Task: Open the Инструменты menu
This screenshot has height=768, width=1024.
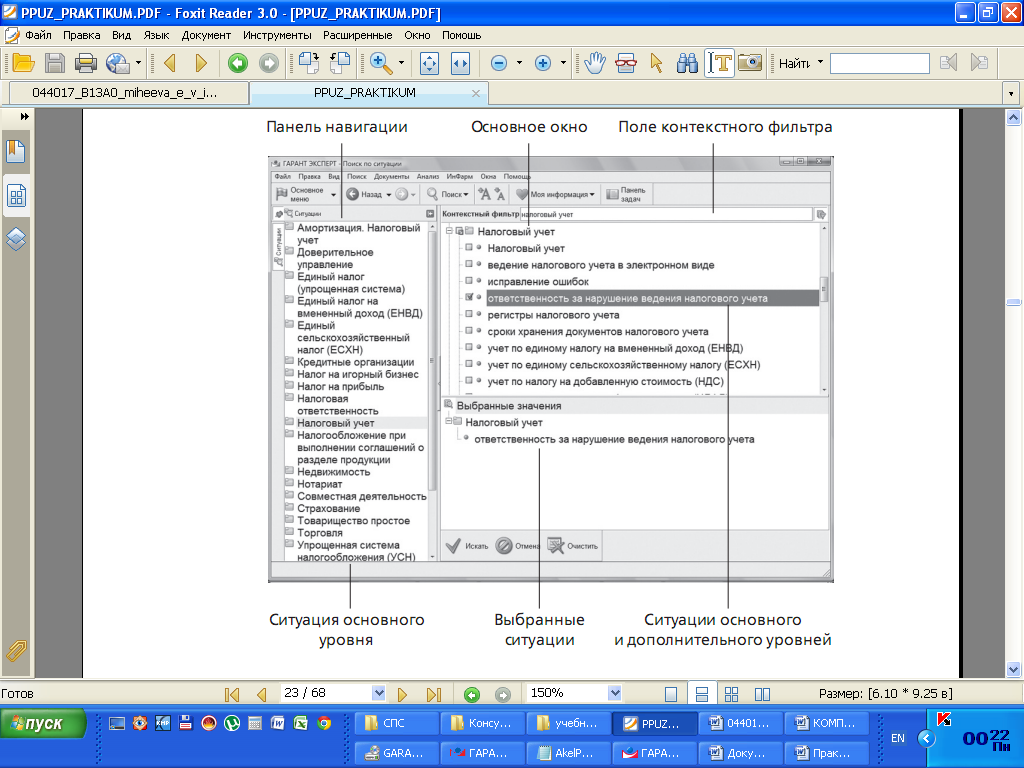Action: [277, 35]
